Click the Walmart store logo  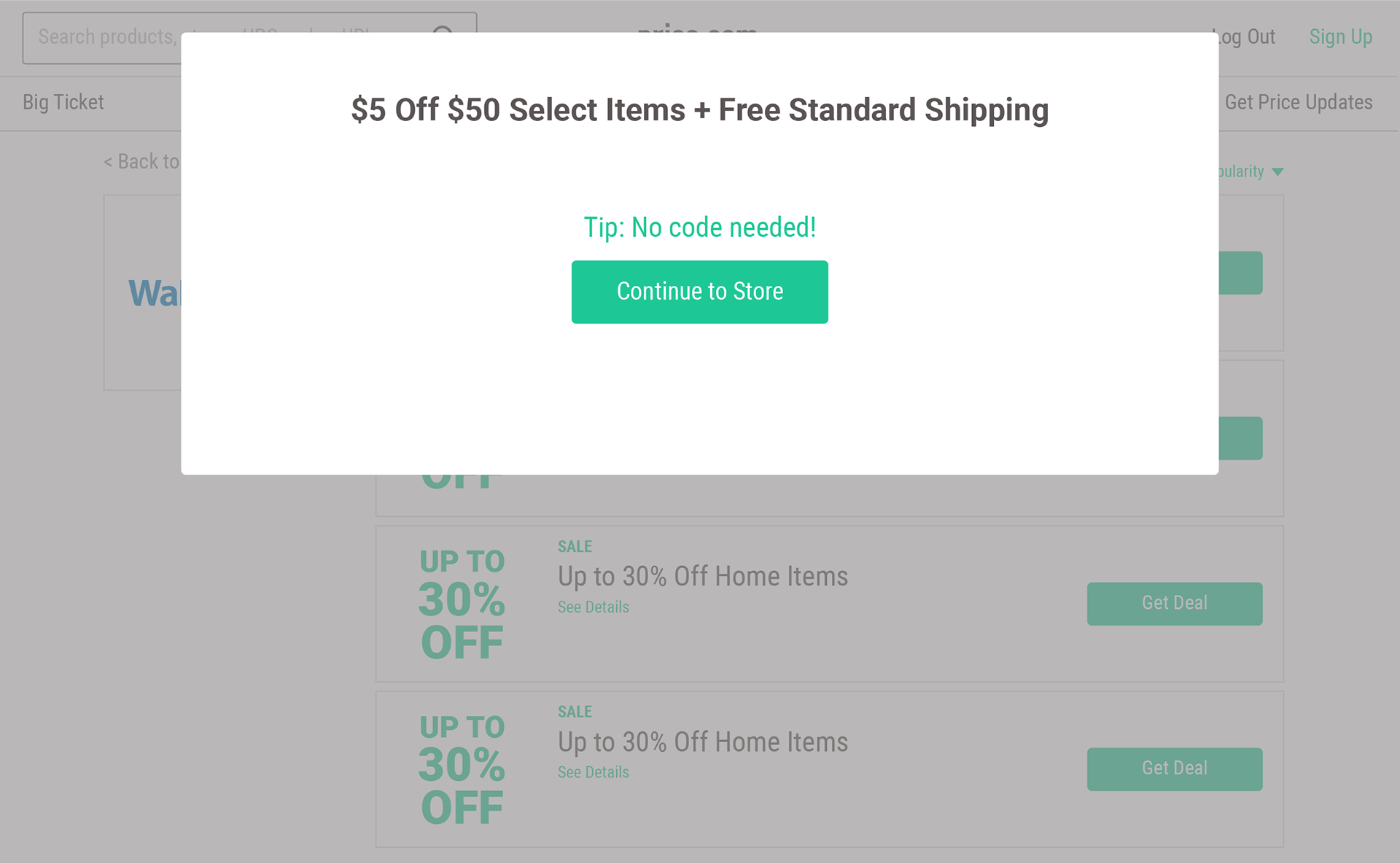coord(155,293)
